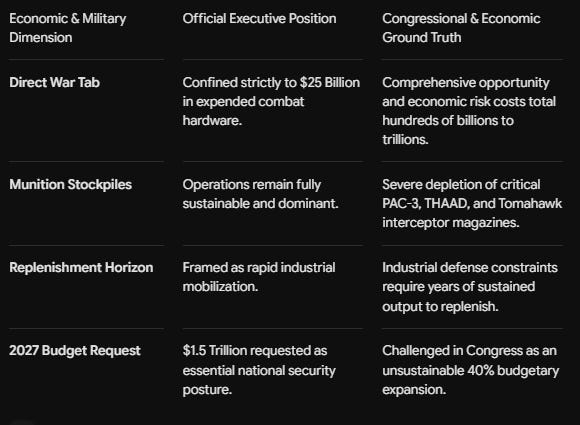Viewport: 580px width, 425px height.
Task: Click the '$25 Billion' combat hardware cell
Action: click(x=271, y=101)
